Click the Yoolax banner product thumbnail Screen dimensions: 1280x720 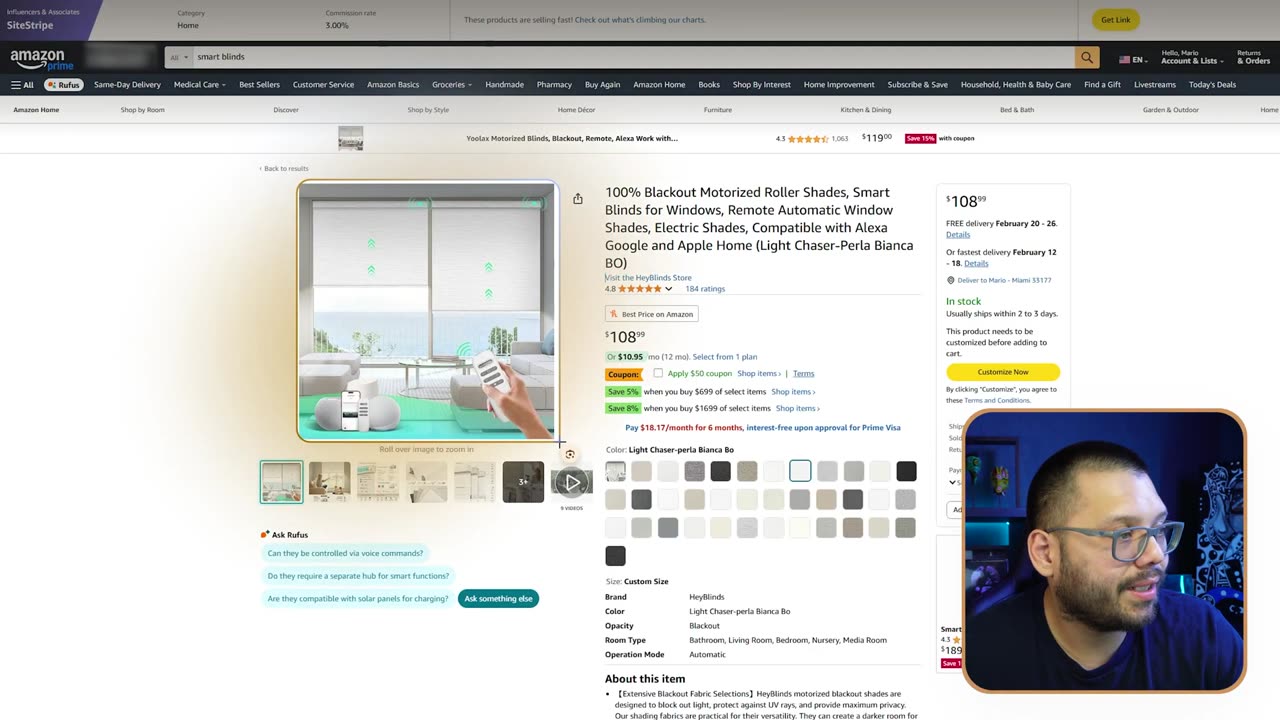[350, 138]
